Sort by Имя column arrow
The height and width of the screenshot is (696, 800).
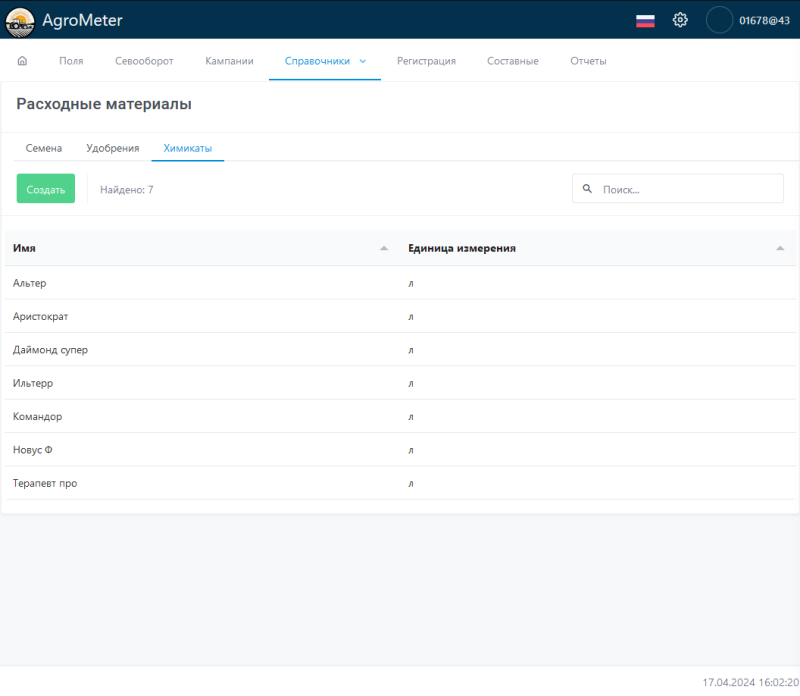384,248
